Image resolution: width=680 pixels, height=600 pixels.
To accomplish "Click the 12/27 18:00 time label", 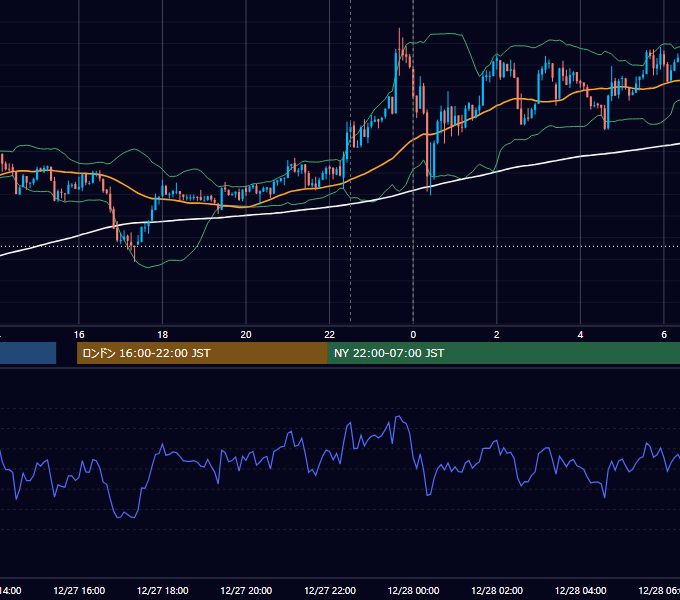I will 163,590.
